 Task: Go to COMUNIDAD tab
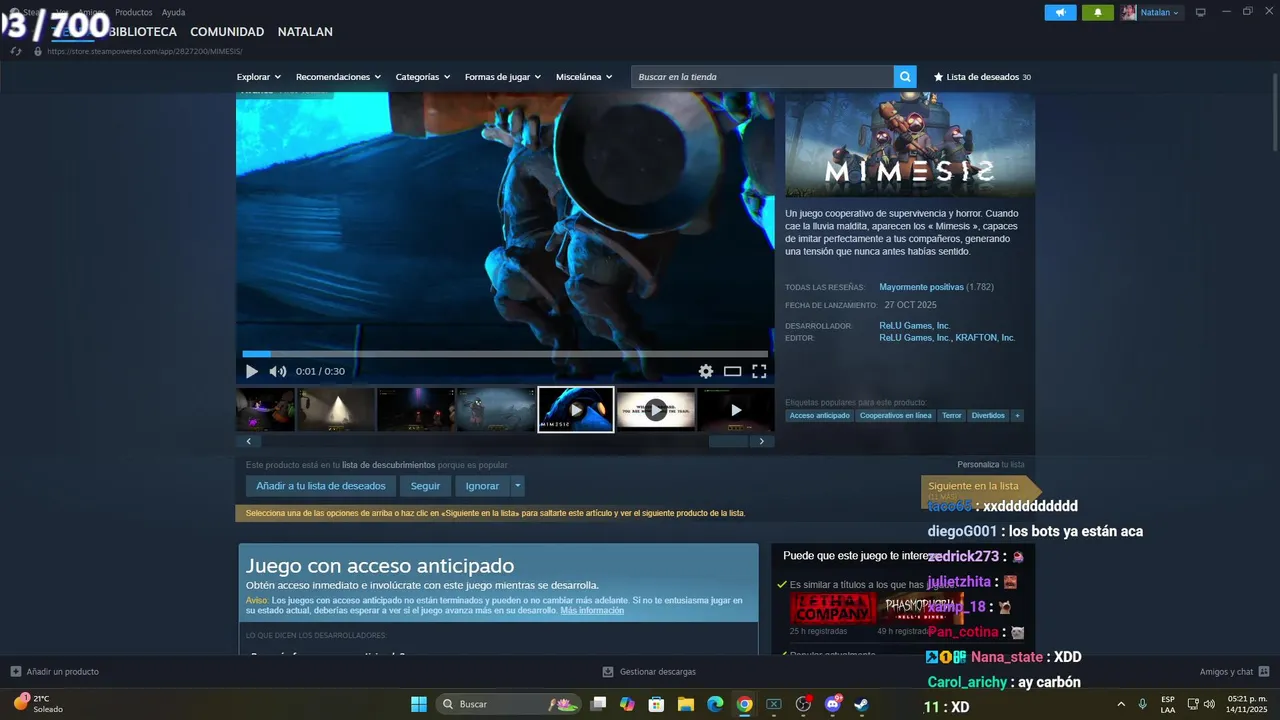227,32
